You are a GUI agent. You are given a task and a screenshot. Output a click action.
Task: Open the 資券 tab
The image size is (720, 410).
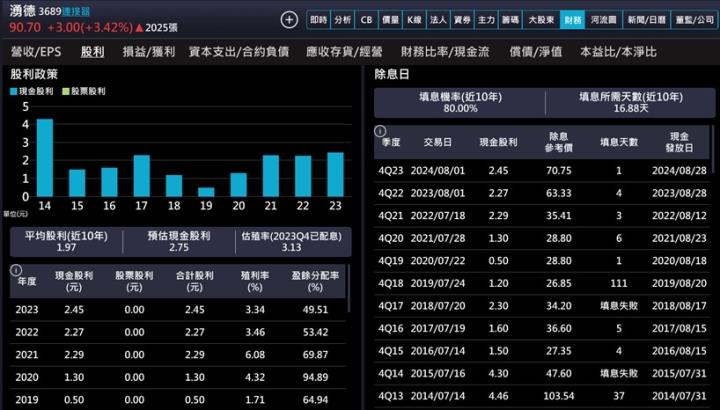coord(462,20)
